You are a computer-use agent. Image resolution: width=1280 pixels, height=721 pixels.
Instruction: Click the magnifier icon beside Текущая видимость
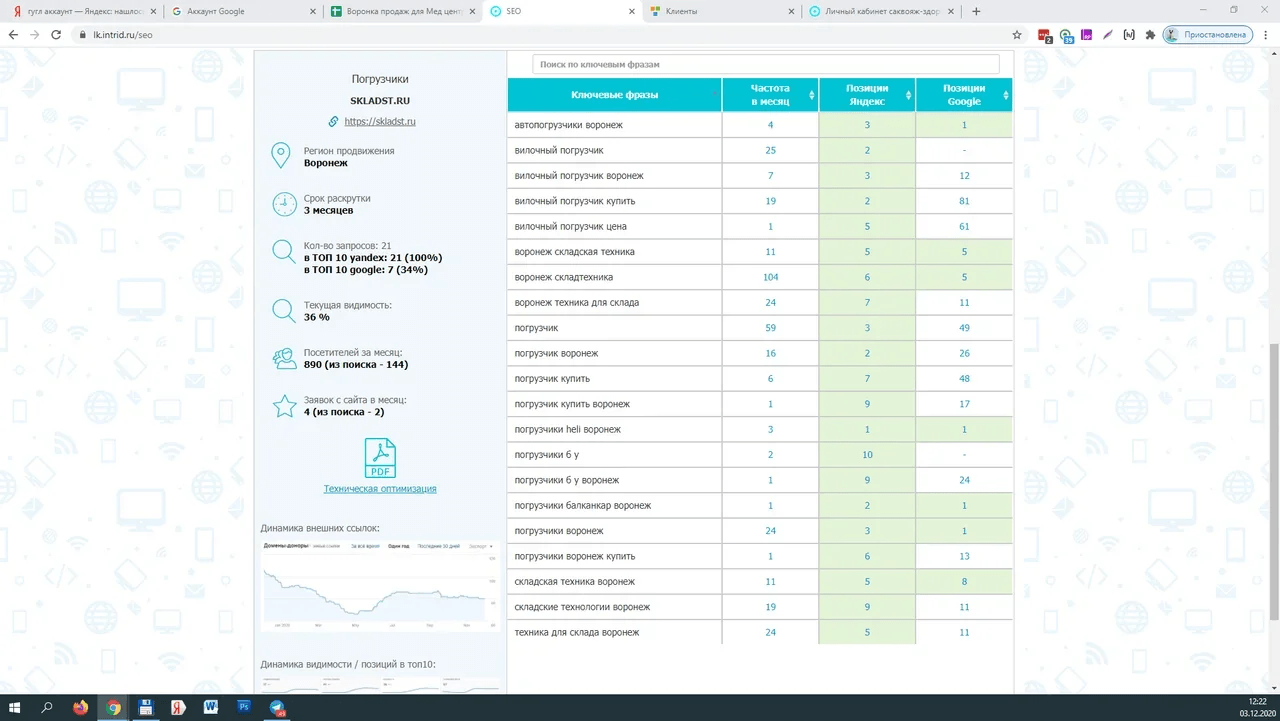pyautogui.click(x=284, y=311)
